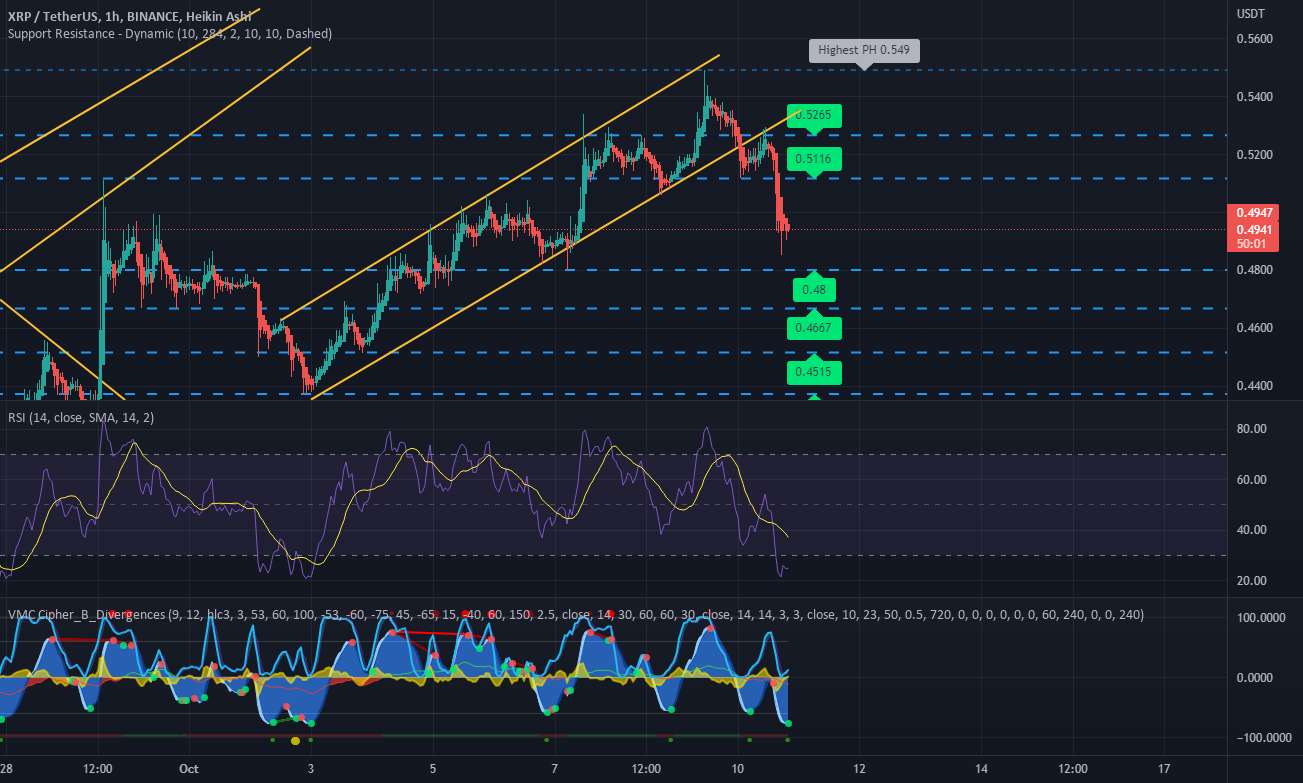Click the 20.00 RSI axis value
The width and height of the screenshot is (1303, 783).
tap(1252, 581)
